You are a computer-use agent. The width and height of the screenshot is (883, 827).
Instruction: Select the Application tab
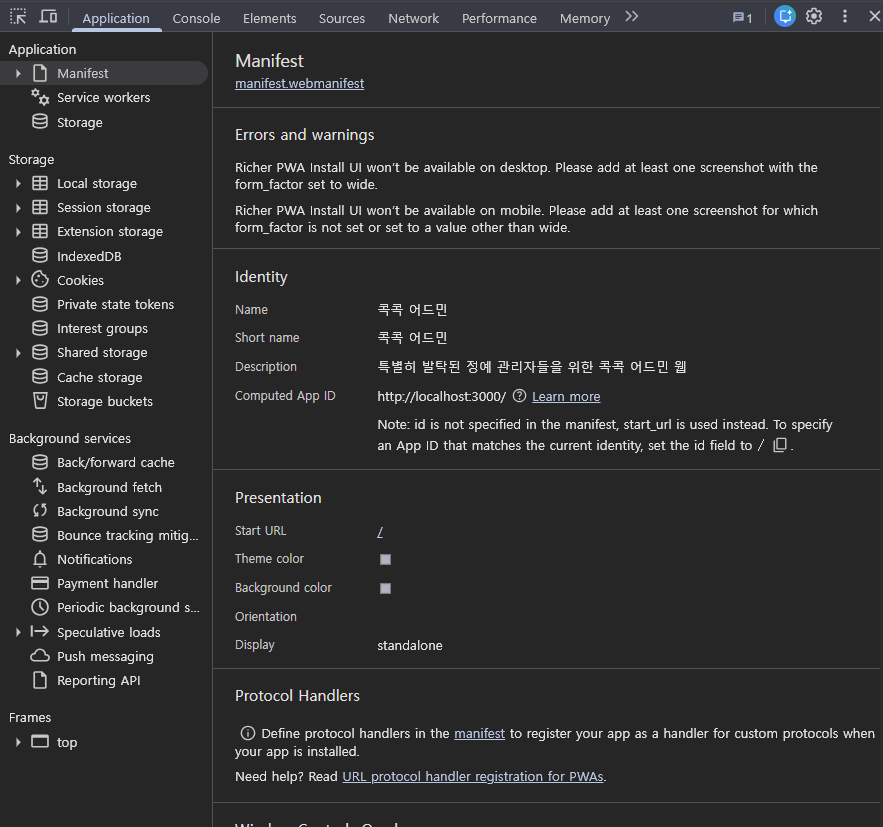pyautogui.click(x=116, y=18)
